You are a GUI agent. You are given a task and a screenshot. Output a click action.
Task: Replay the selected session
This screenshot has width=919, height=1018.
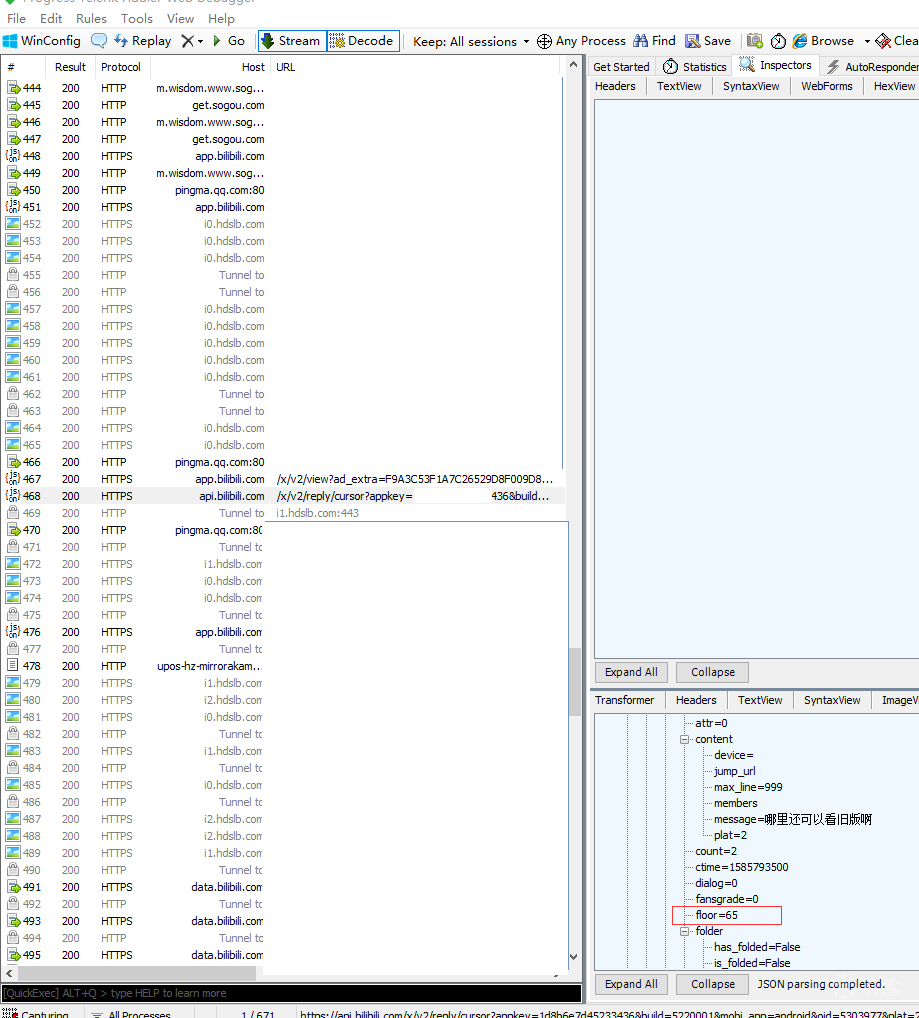pyautogui.click(x=143, y=41)
